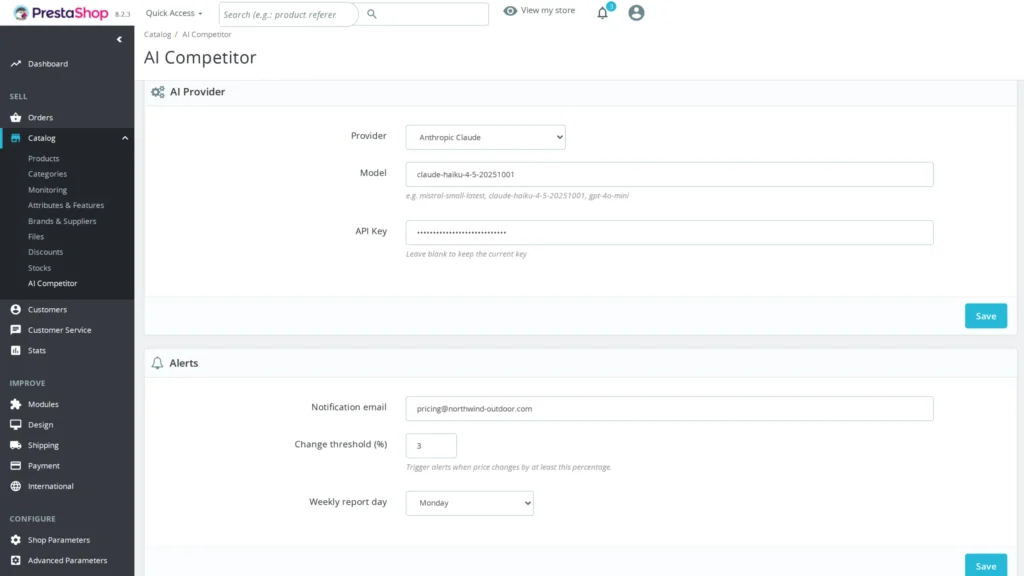Open International menu label

[50, 486]
